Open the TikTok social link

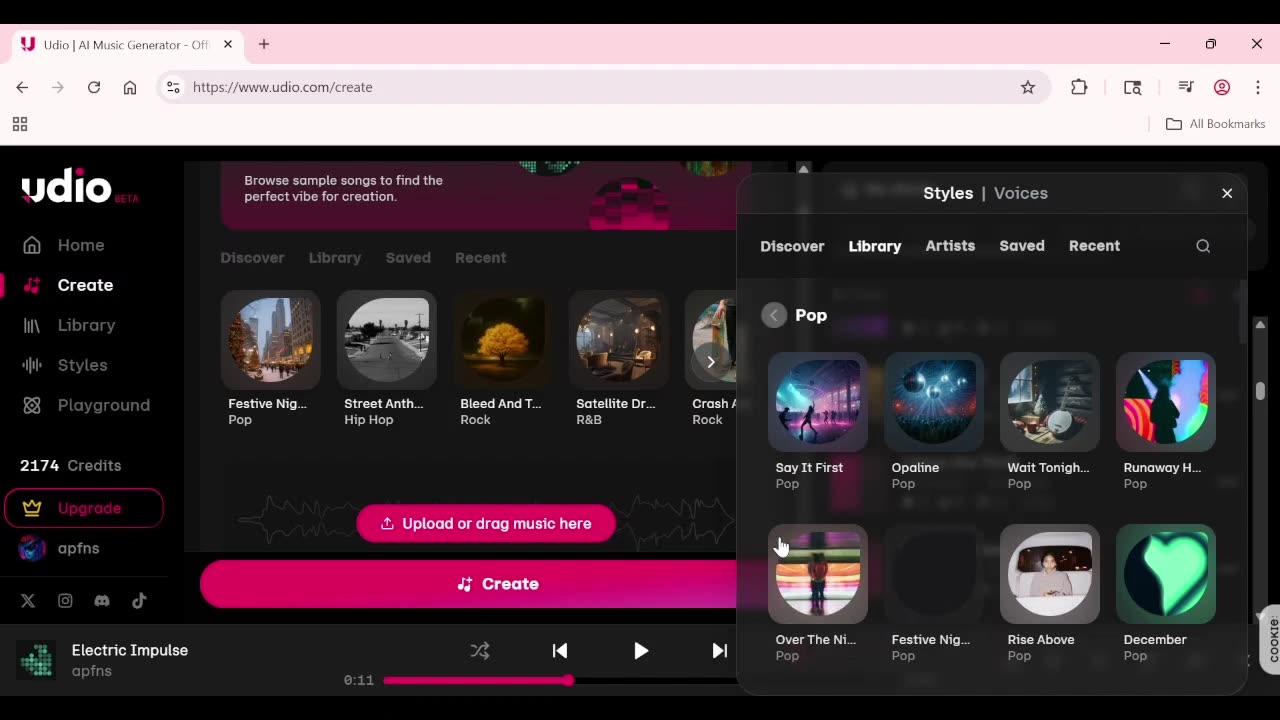pyautogui.click(x=139, y=601)
